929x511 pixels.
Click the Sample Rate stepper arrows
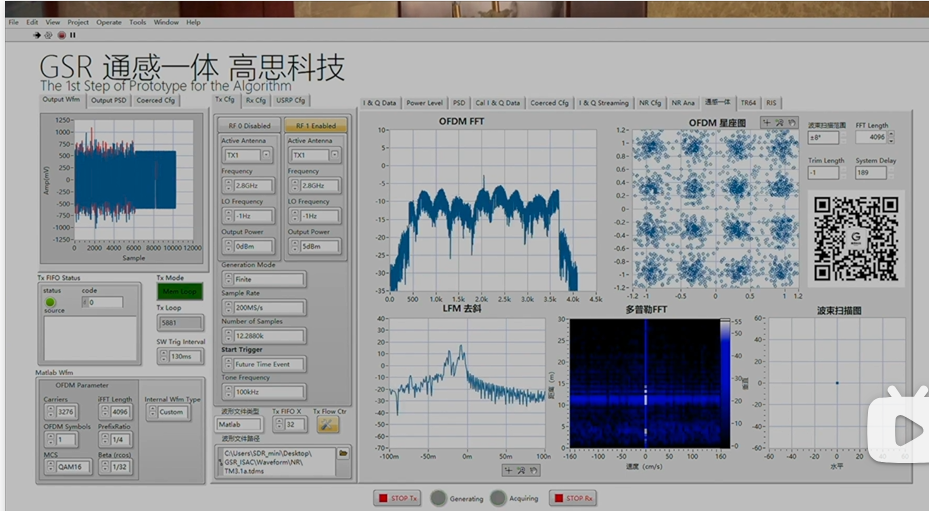click(x=228, y=308)
